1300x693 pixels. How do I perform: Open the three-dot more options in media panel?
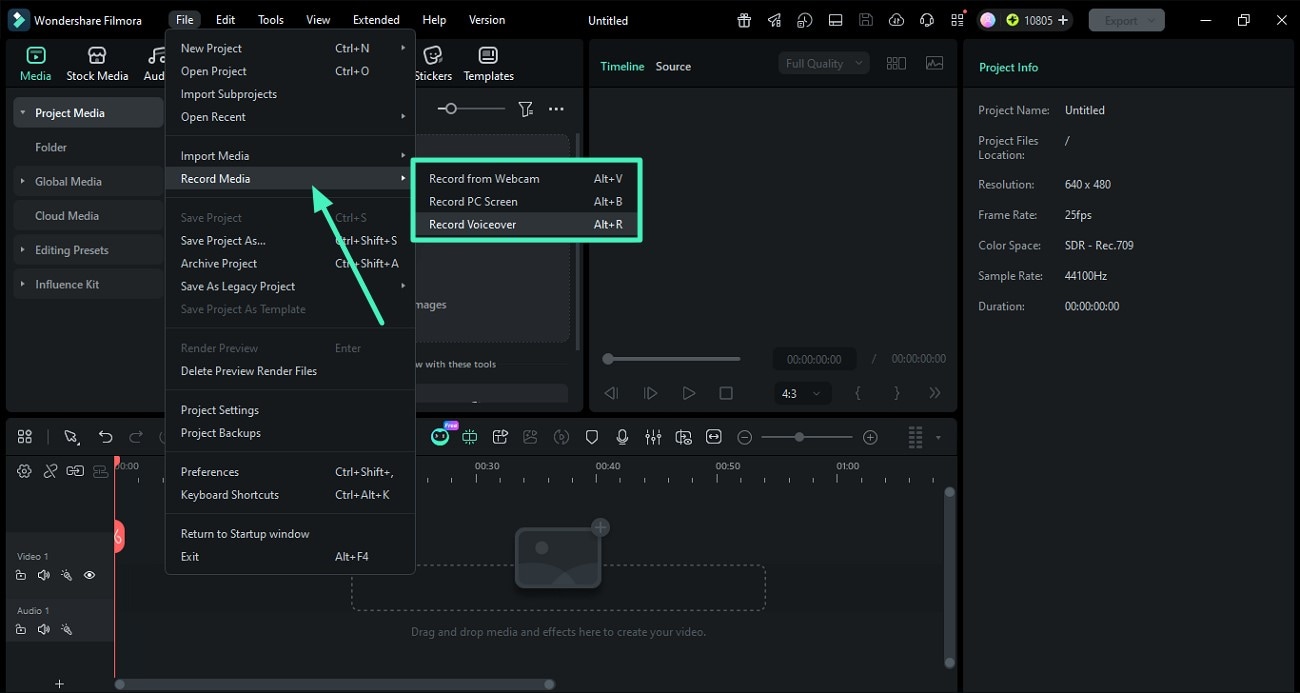[x=556, y=109]
